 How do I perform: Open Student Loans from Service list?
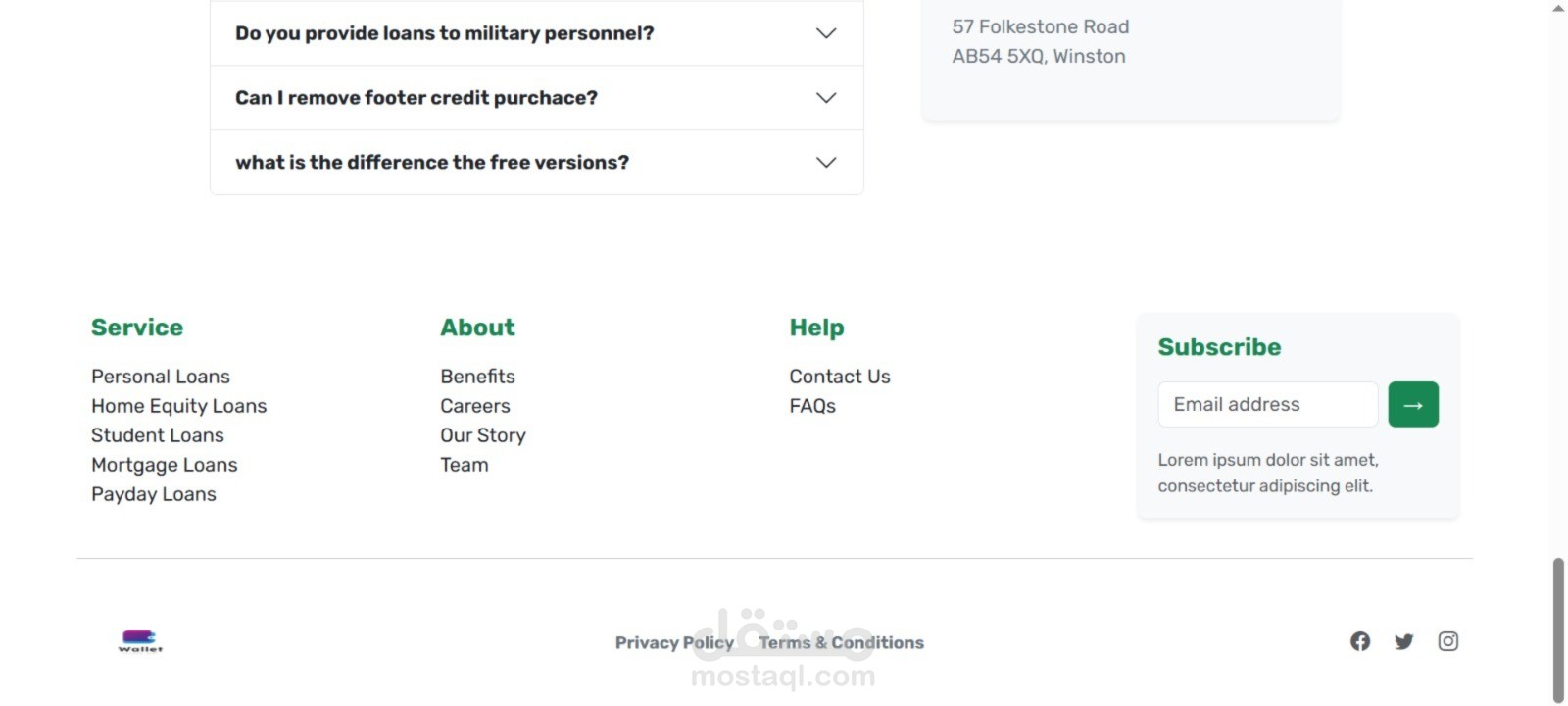coord(158,435)
